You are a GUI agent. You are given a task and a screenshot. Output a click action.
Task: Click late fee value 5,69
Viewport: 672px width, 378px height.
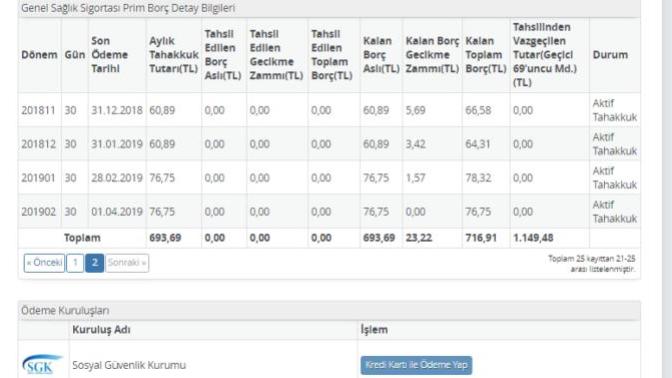(415, 110)
